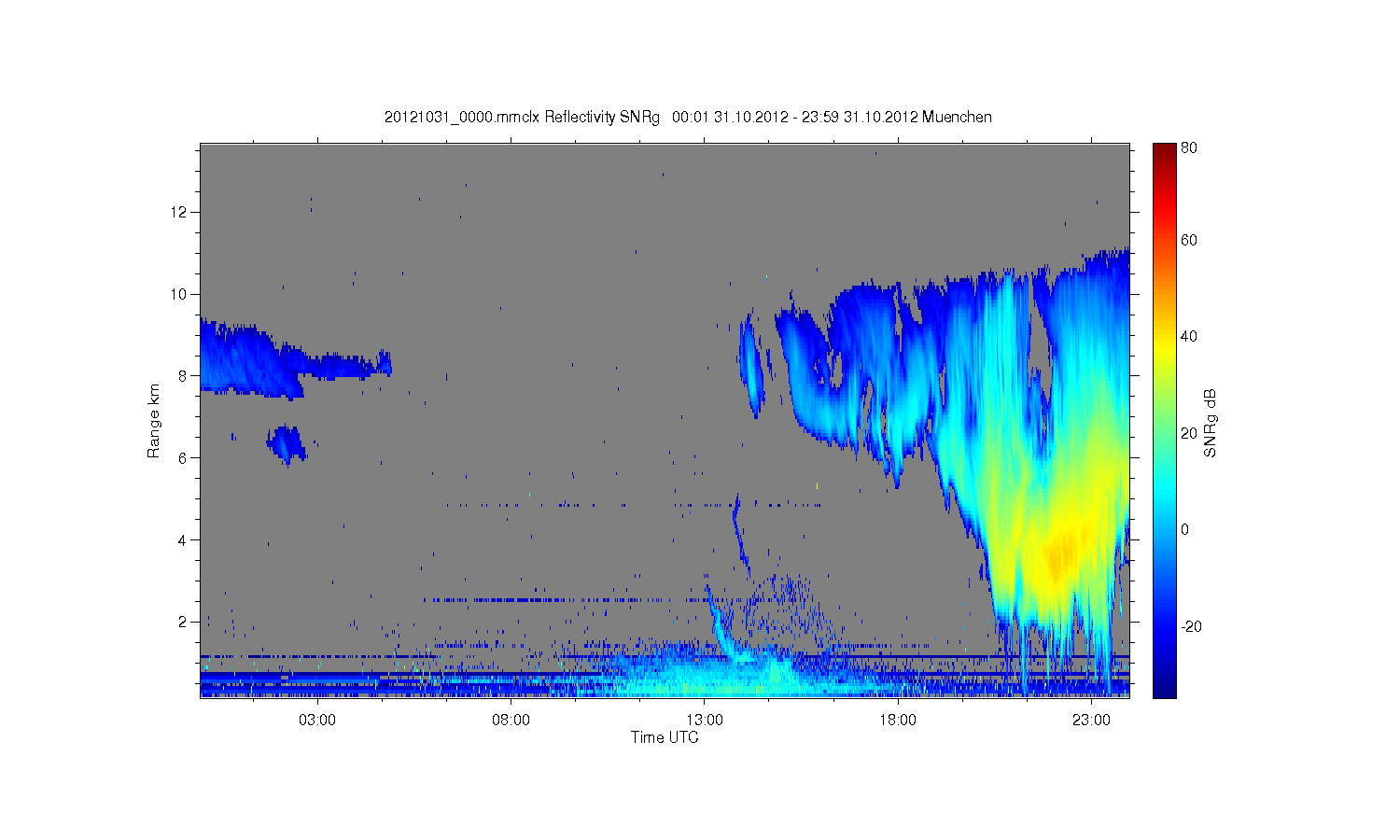Click the range axis label 6

pyautogui.click(x=183, y=457)
